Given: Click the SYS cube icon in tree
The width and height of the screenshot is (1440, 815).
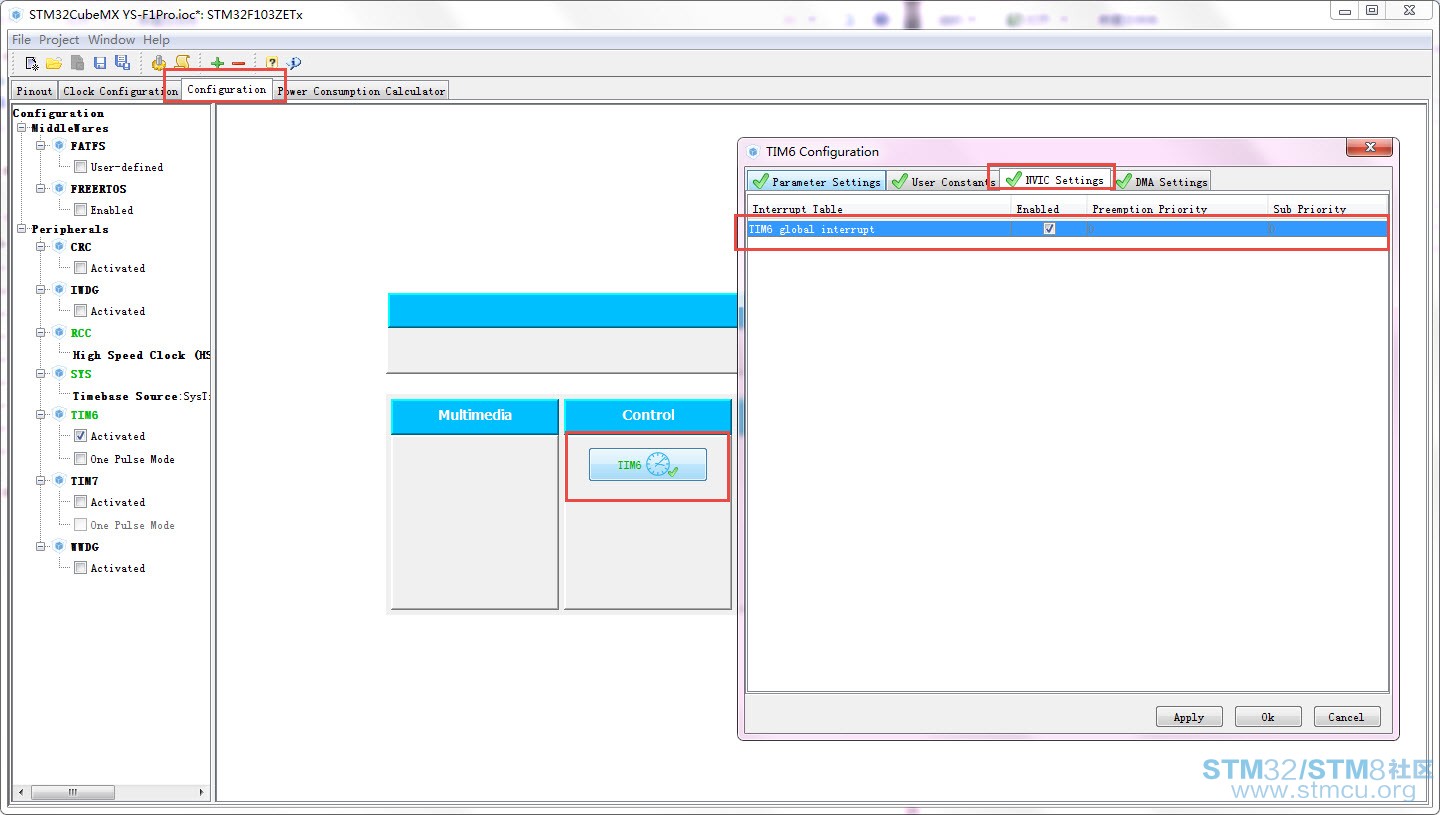Looking at the screenshot, I should tap(59, 374).
